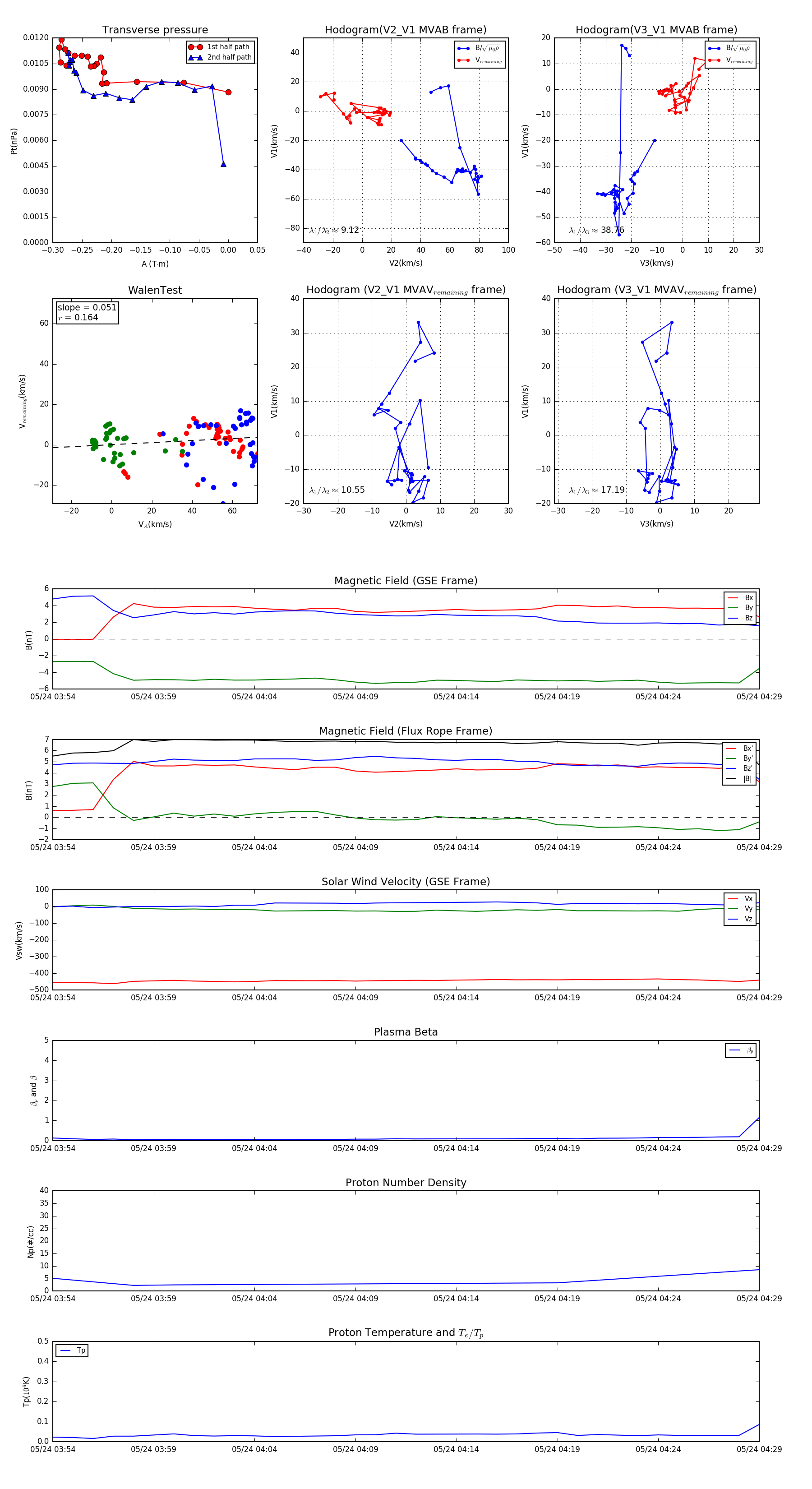Click the 'A (T·m)' x-axis label
This screenshot has width=812, height=1489.
click(155, 264)
